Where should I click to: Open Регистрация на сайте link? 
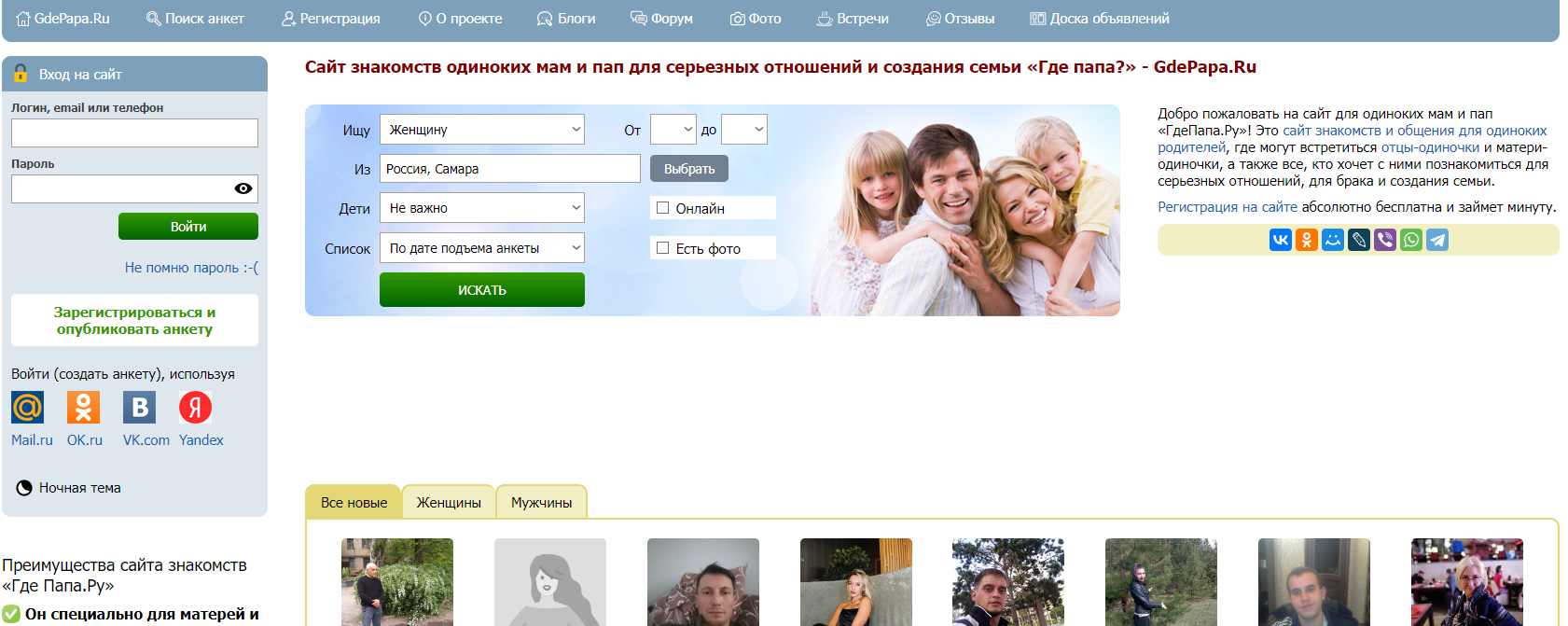point(1228,207)
